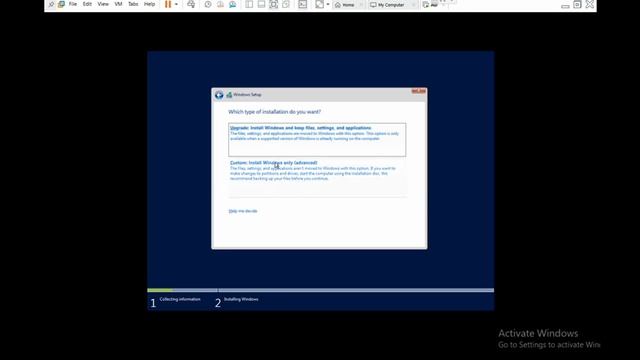Toggle the thumbnail bar view icon

261,4
